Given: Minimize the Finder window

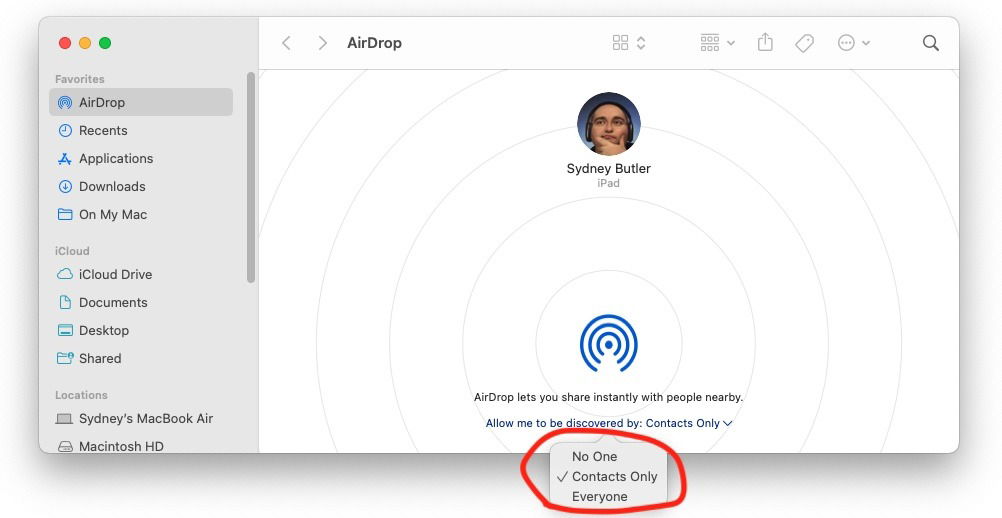Looking at the screenshot, I should pyautogui.click(x=85, y=43).
